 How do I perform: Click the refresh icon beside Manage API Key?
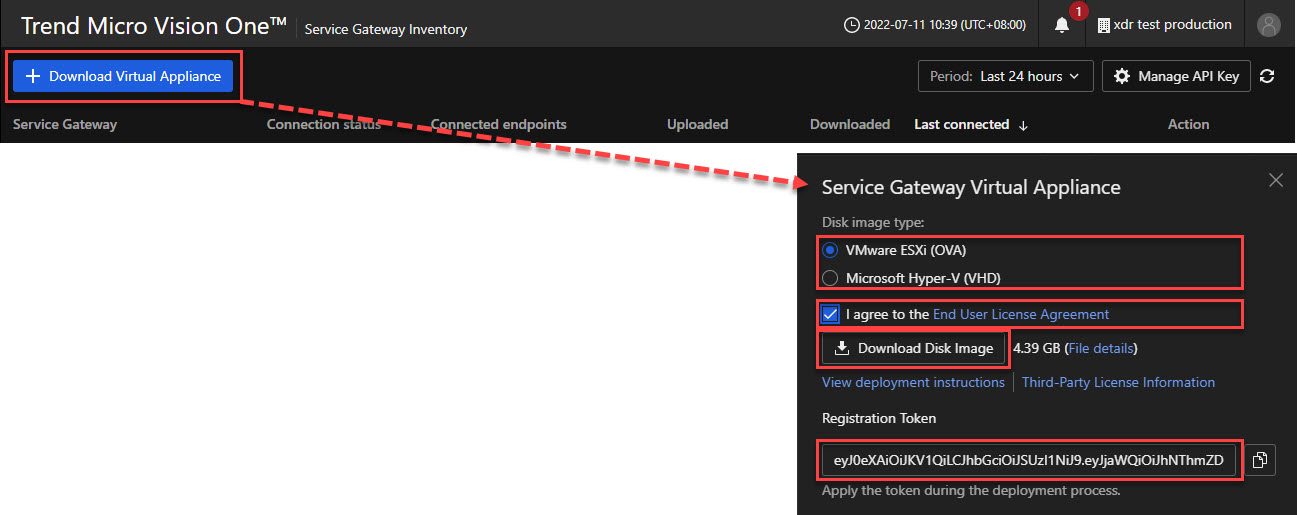click(1267, 76)
